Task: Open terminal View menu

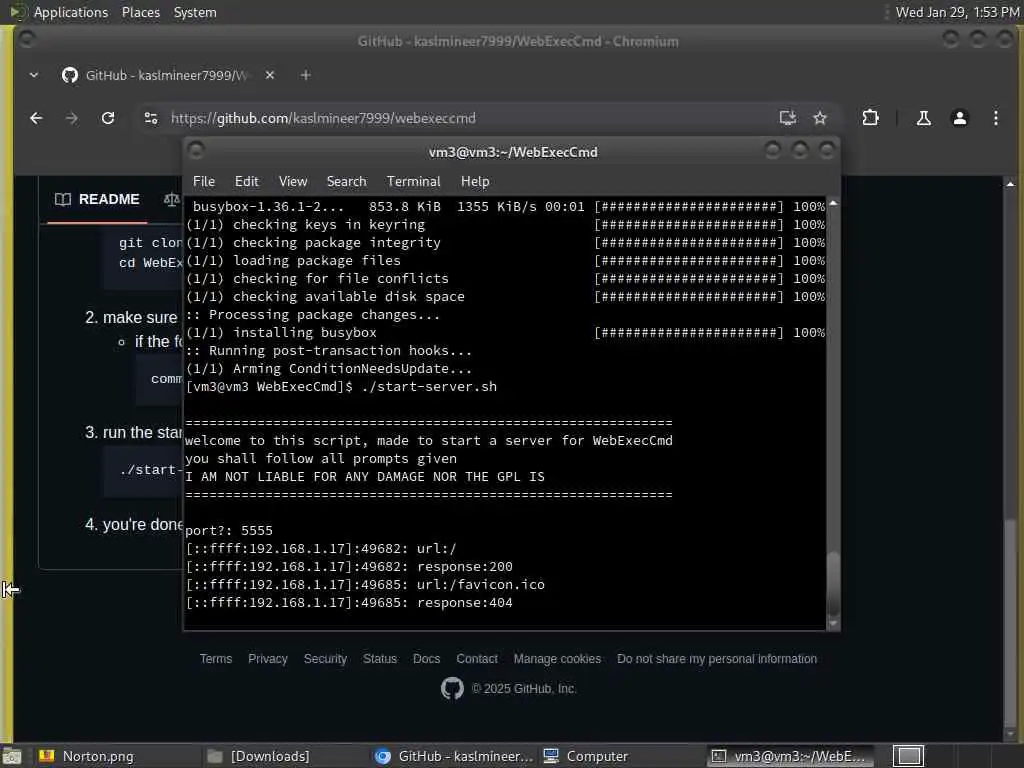Action: click(x=293, y=182)
